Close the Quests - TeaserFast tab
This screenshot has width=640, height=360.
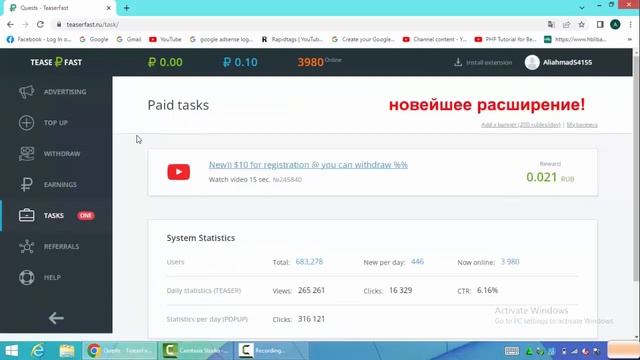[x=109, y=8]
